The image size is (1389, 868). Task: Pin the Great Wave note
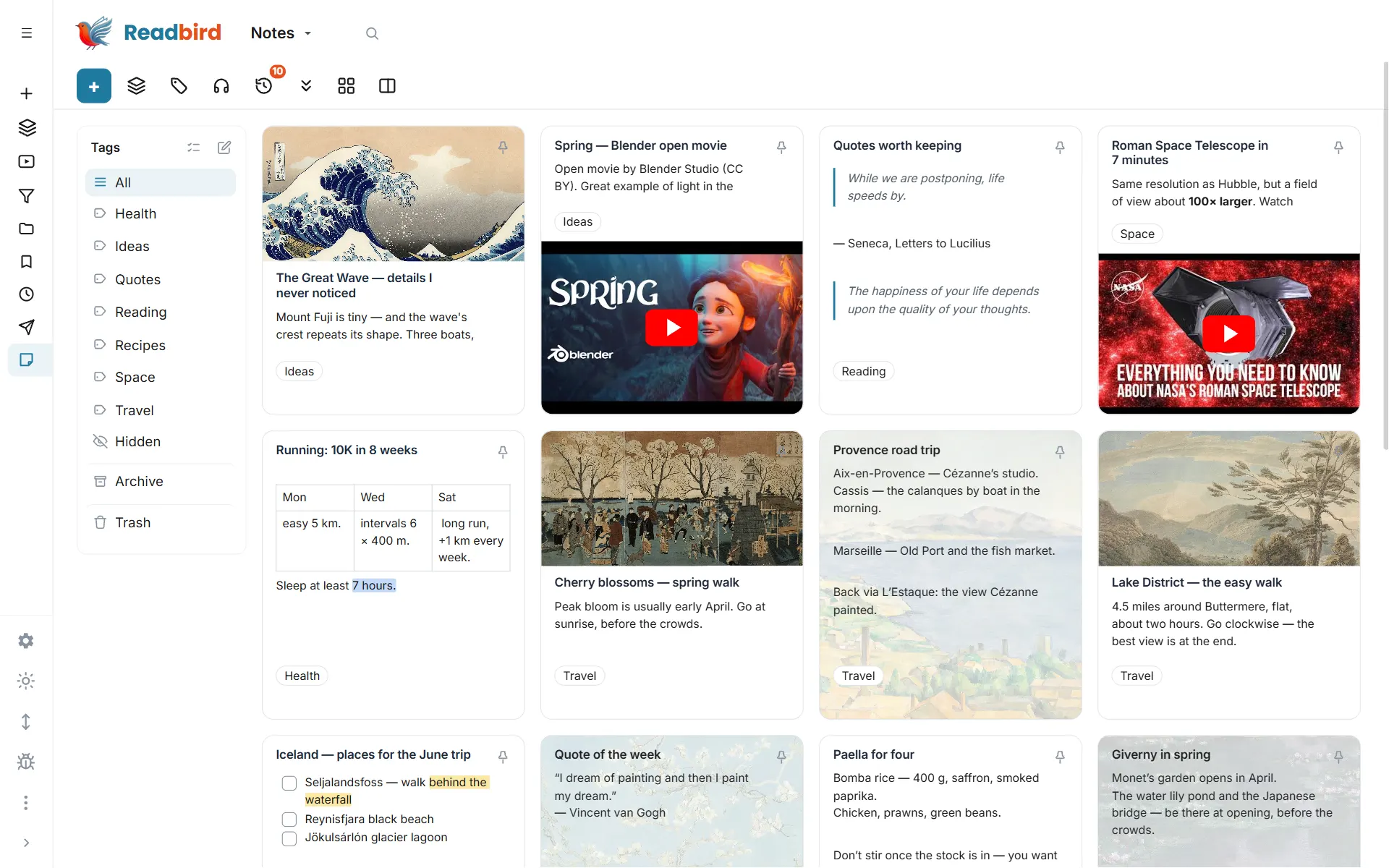point(503,148)
